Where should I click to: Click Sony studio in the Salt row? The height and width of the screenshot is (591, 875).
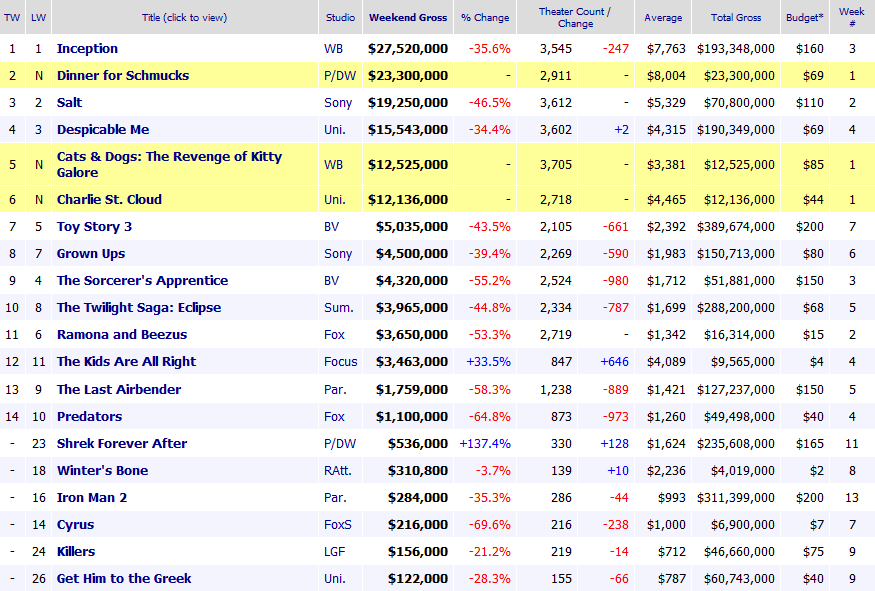point(338,103)
